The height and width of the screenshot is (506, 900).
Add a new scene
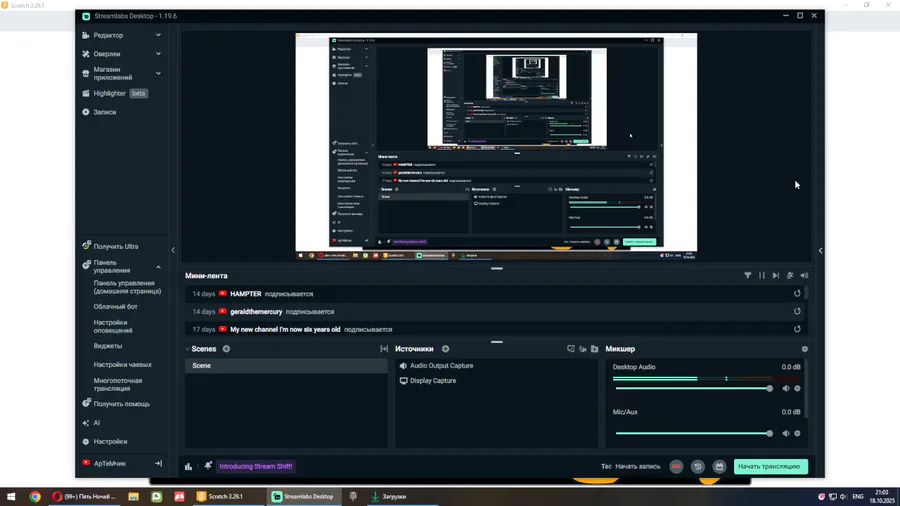pyautogui.click(x=226, y=349)
